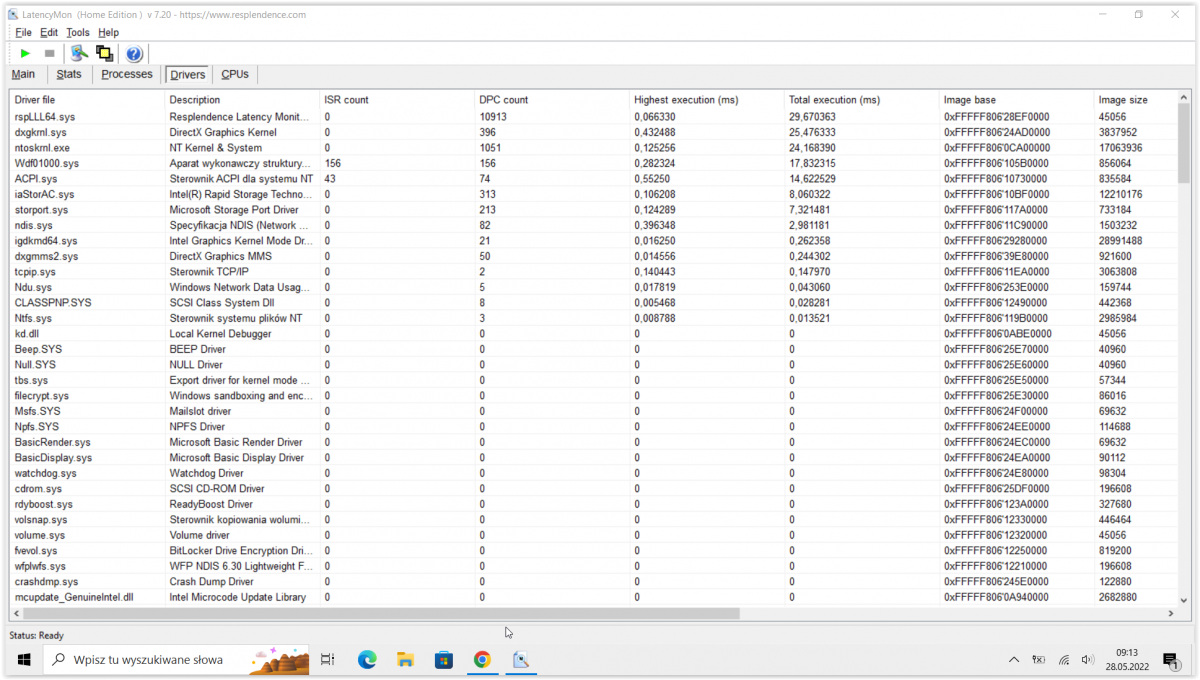Open the Edit menu

[49, 33]
